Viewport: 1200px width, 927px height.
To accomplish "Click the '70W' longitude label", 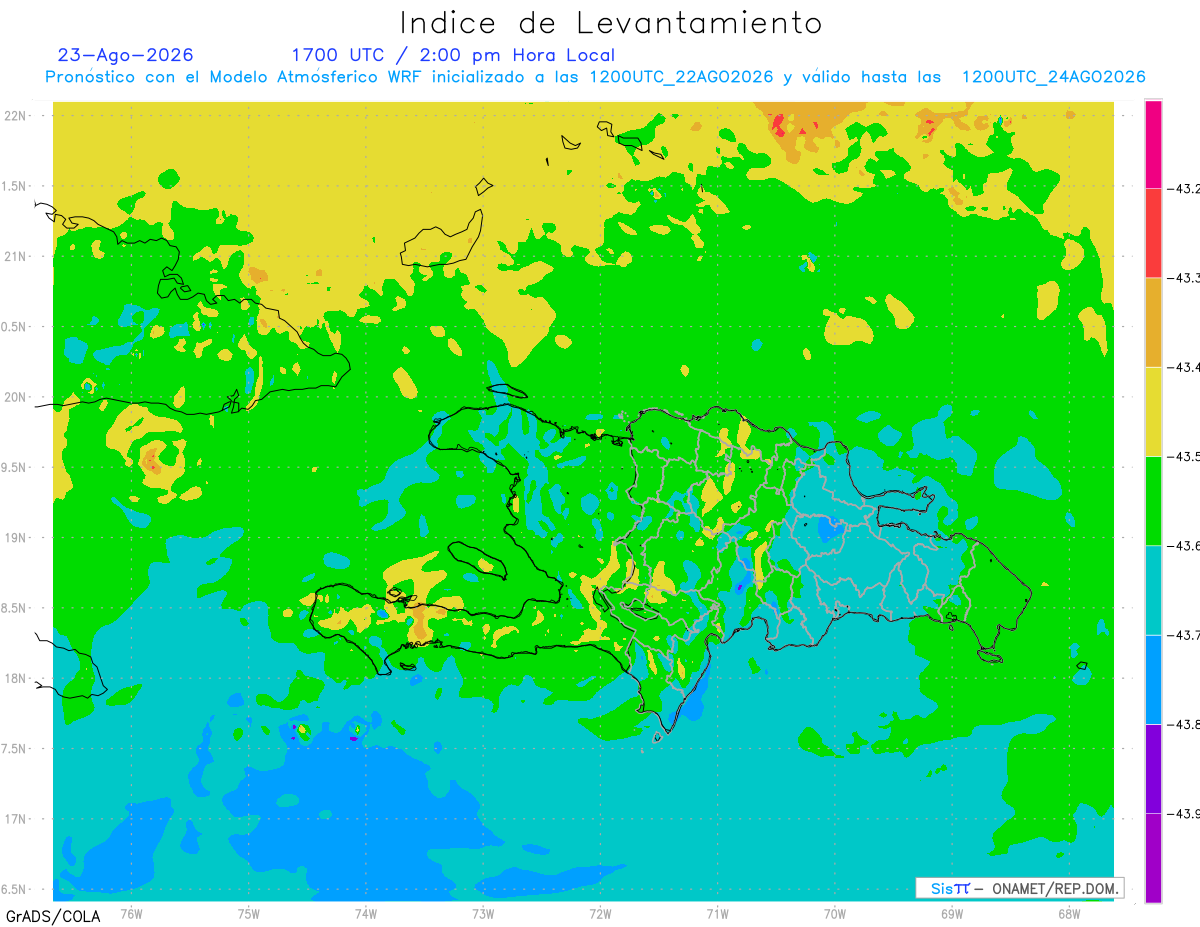I will click(x=835, y=913).
